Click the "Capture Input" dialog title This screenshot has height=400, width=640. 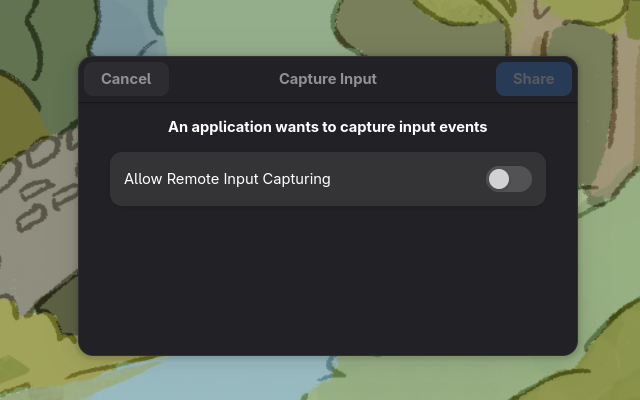(327, 79)
